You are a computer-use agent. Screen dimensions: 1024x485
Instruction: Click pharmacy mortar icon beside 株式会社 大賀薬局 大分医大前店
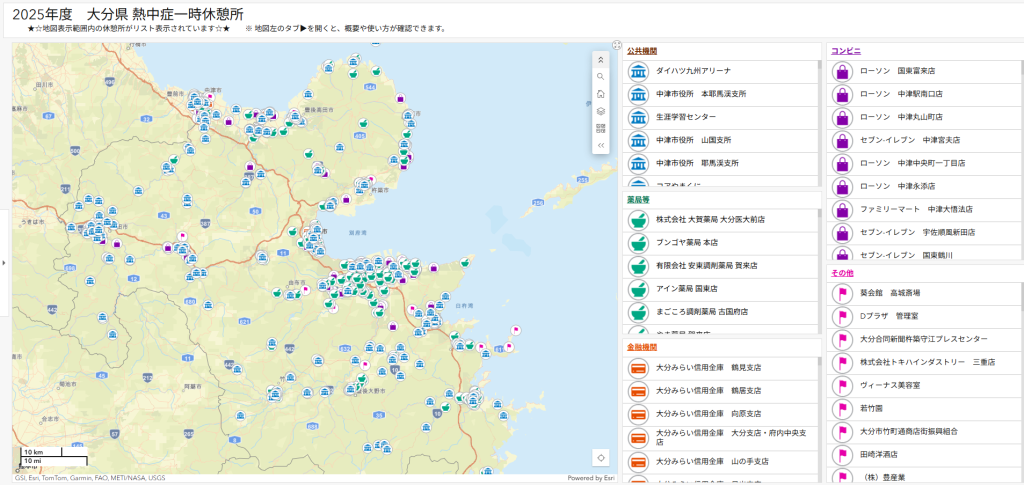[x=638, y=220]
